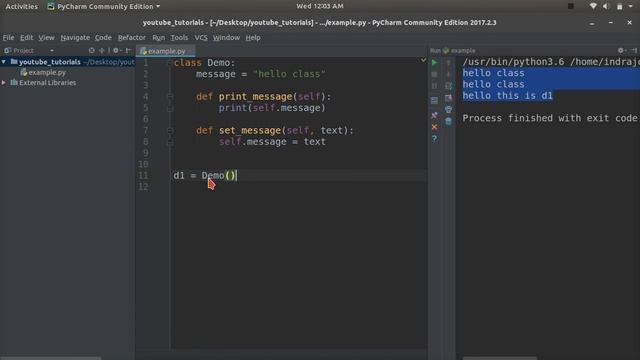
Task: Open the Navigate menu
Action: [x=75, y=38]
